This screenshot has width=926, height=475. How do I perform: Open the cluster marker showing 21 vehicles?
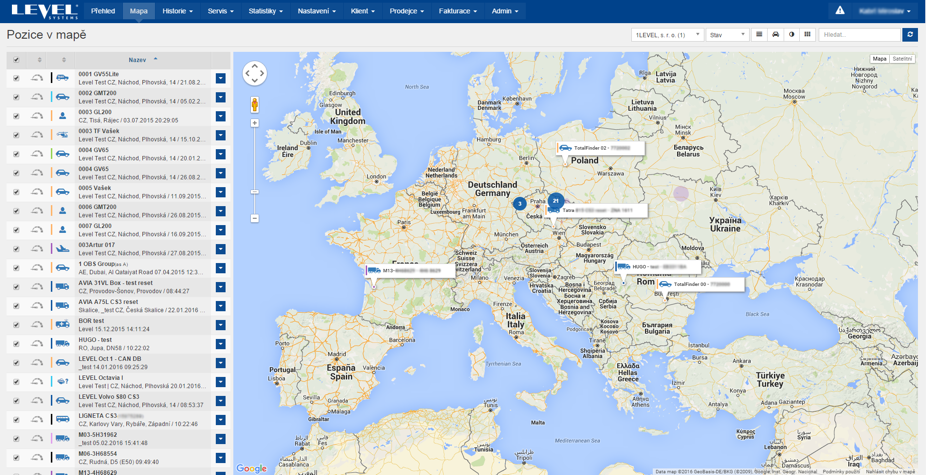coord(556,201)
